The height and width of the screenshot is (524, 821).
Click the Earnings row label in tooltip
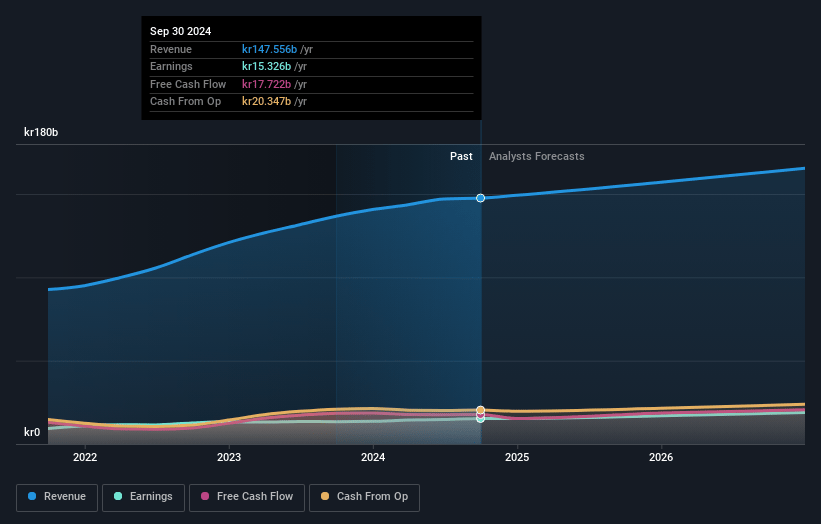(171, 66)
